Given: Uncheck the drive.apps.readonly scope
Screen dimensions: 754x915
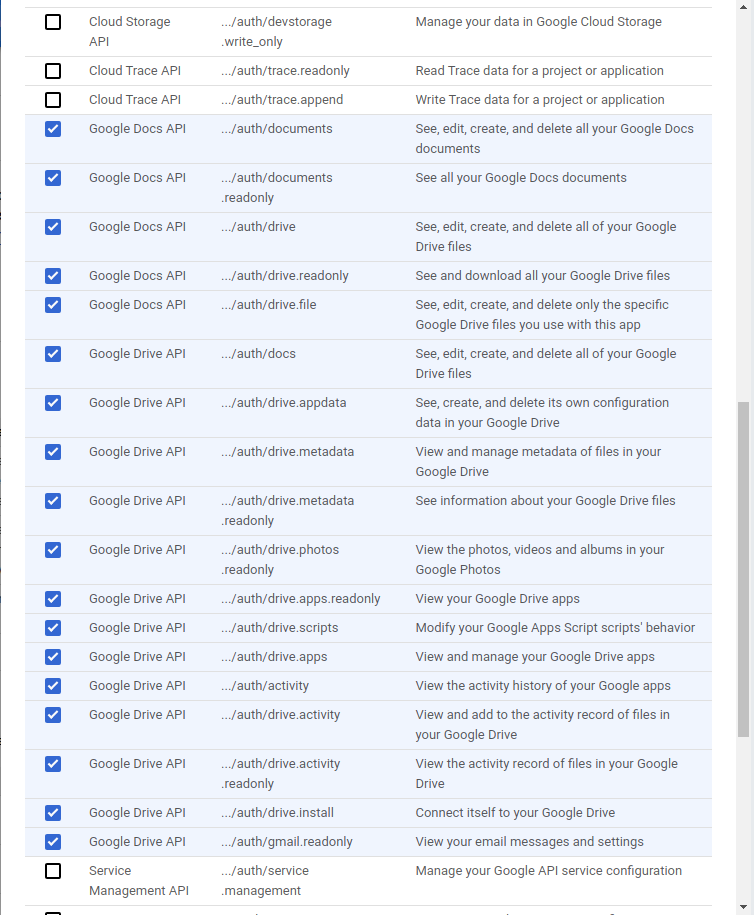Looking at the screenshot, I should [53, 599].
